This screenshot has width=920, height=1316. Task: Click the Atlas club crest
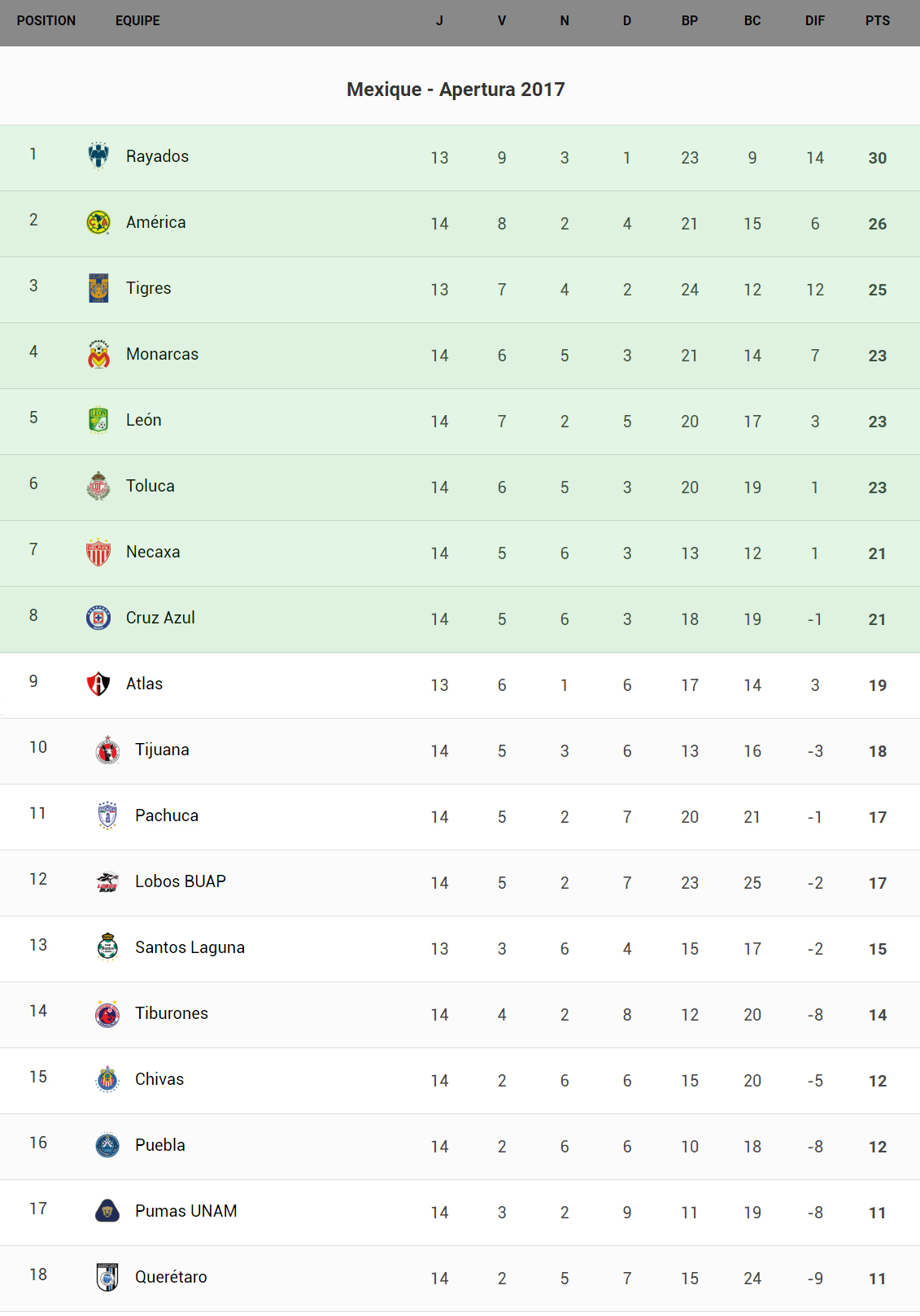pos(98,684)
